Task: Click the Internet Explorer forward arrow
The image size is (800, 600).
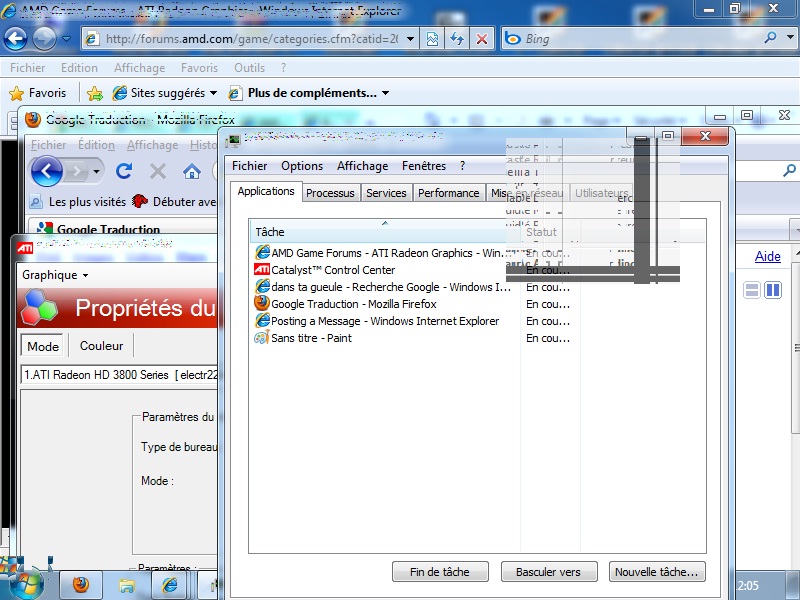Action: [x=44, y=39]
